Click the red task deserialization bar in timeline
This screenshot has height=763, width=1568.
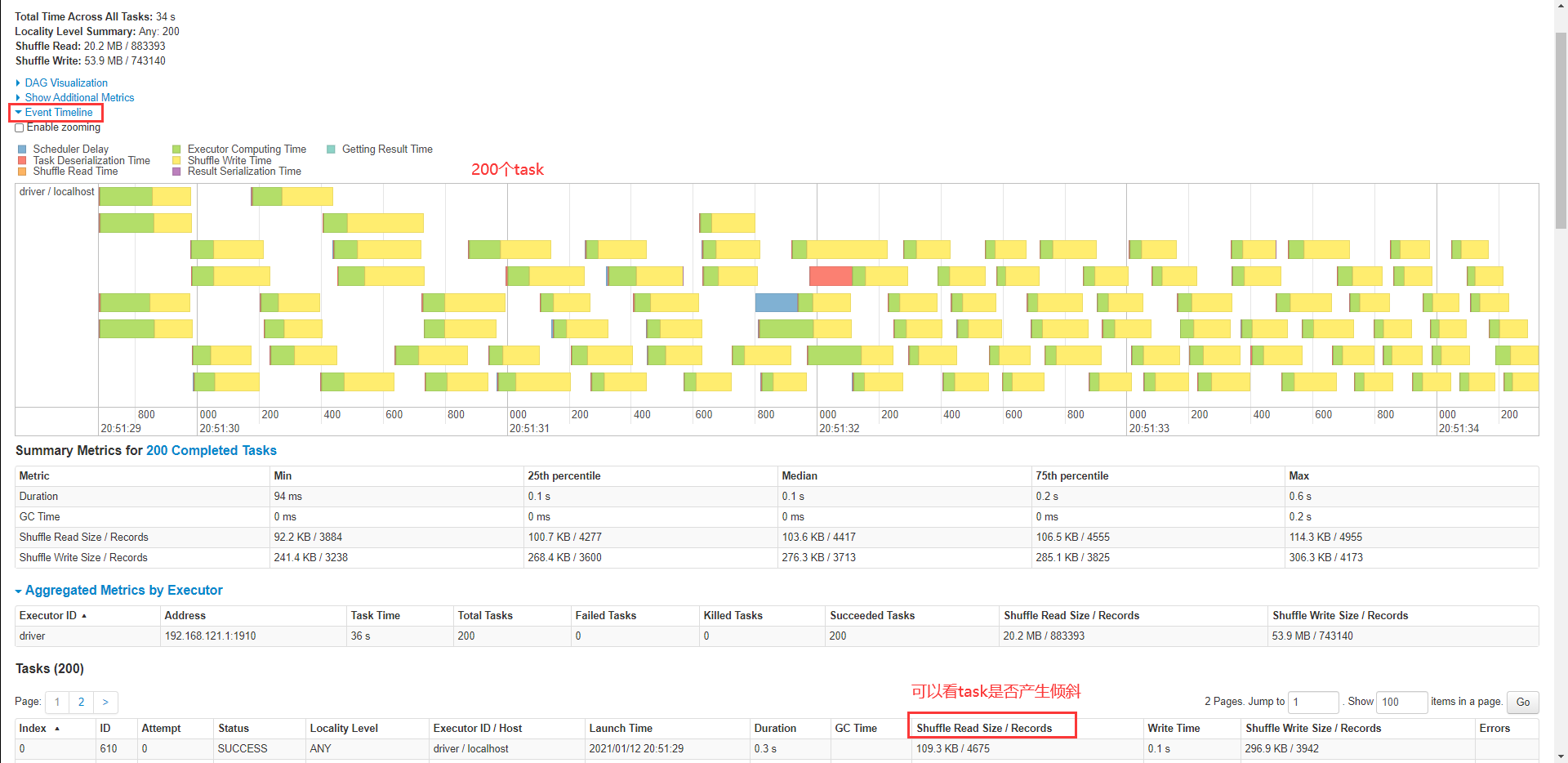pos(831,276)
